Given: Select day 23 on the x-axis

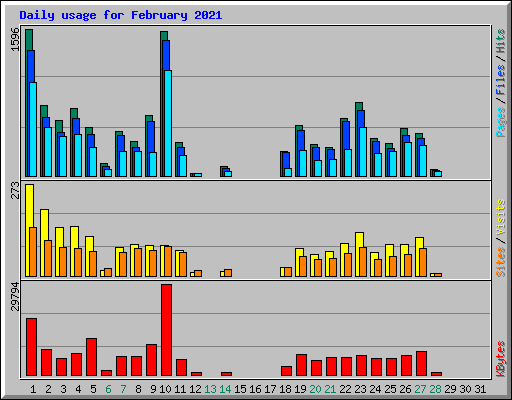Looking at the screenshot, I should coord(360,389).
